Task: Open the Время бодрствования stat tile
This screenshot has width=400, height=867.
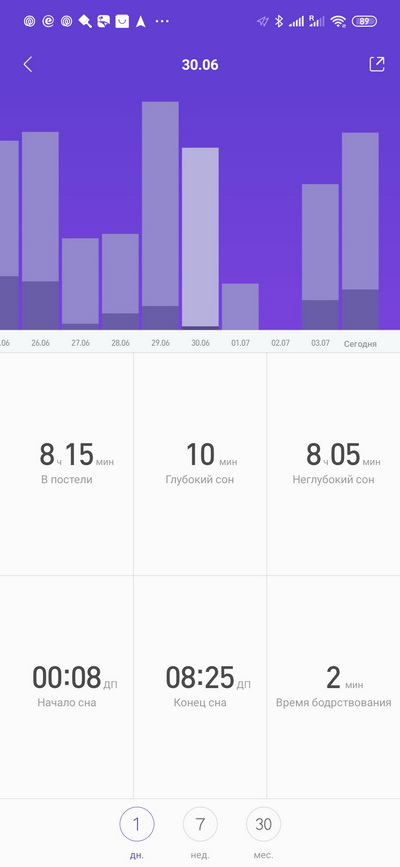Action: pyautogui.click(x=334, y=687)
